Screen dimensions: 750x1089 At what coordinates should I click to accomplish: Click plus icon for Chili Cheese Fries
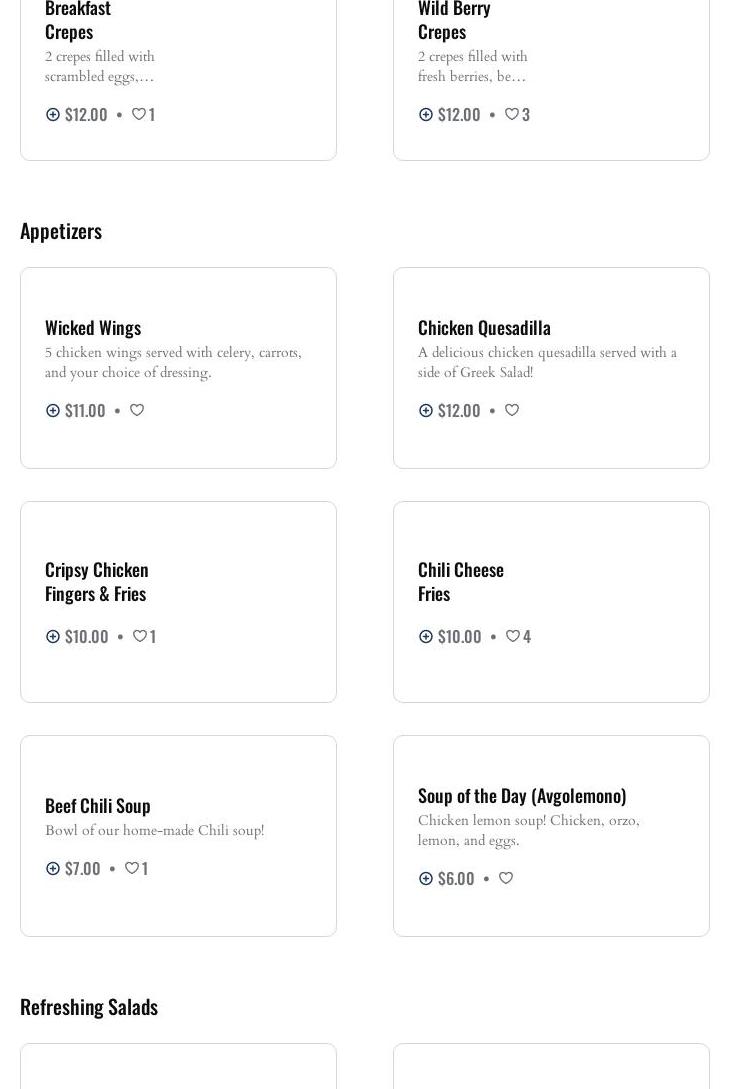[426, 636]
